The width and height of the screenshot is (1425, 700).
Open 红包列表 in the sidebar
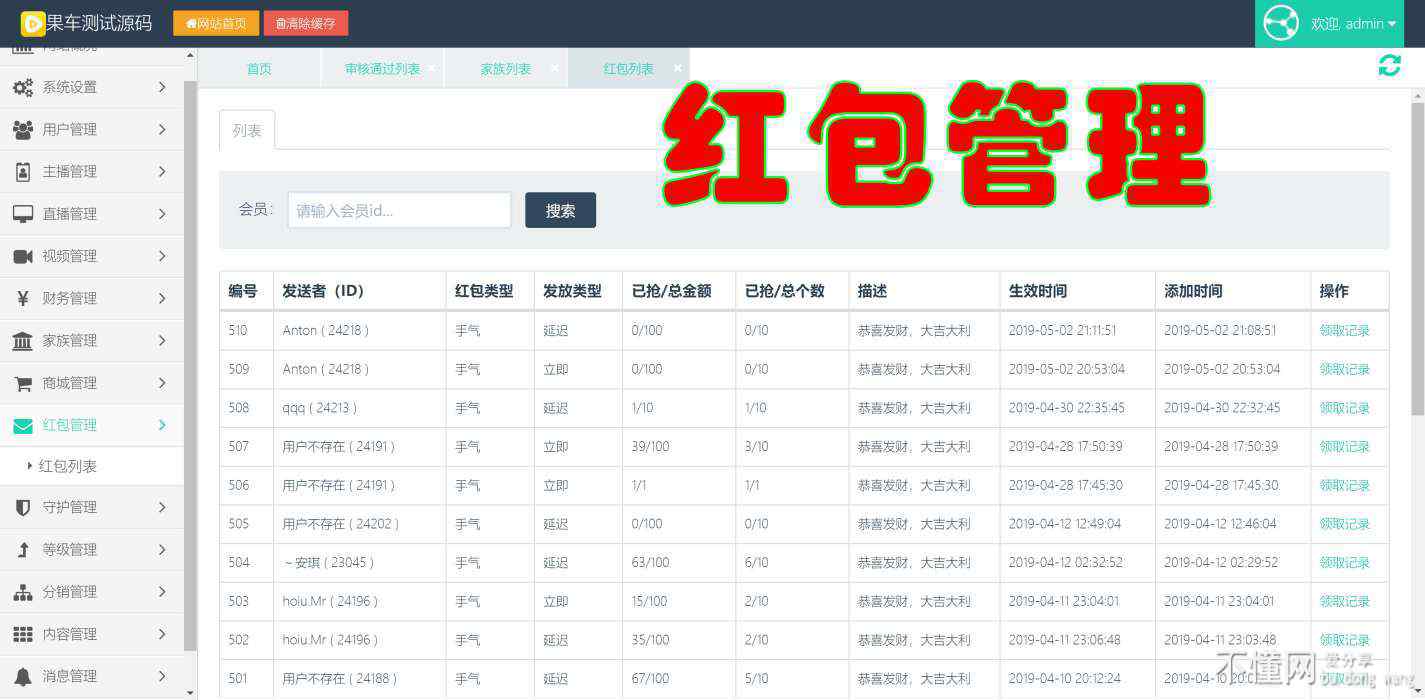[68, 466]
